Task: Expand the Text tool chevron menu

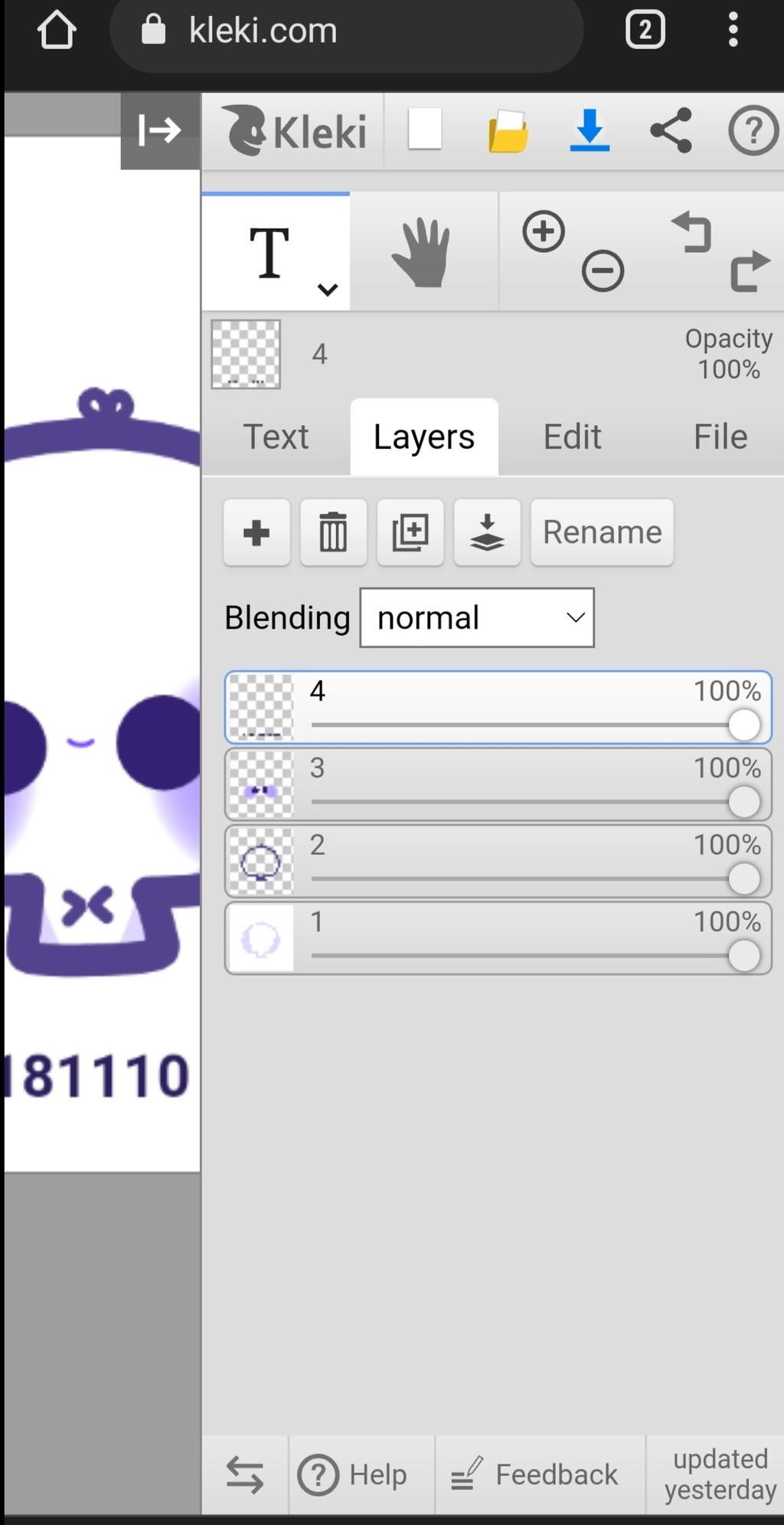Action: coord(328,290)
